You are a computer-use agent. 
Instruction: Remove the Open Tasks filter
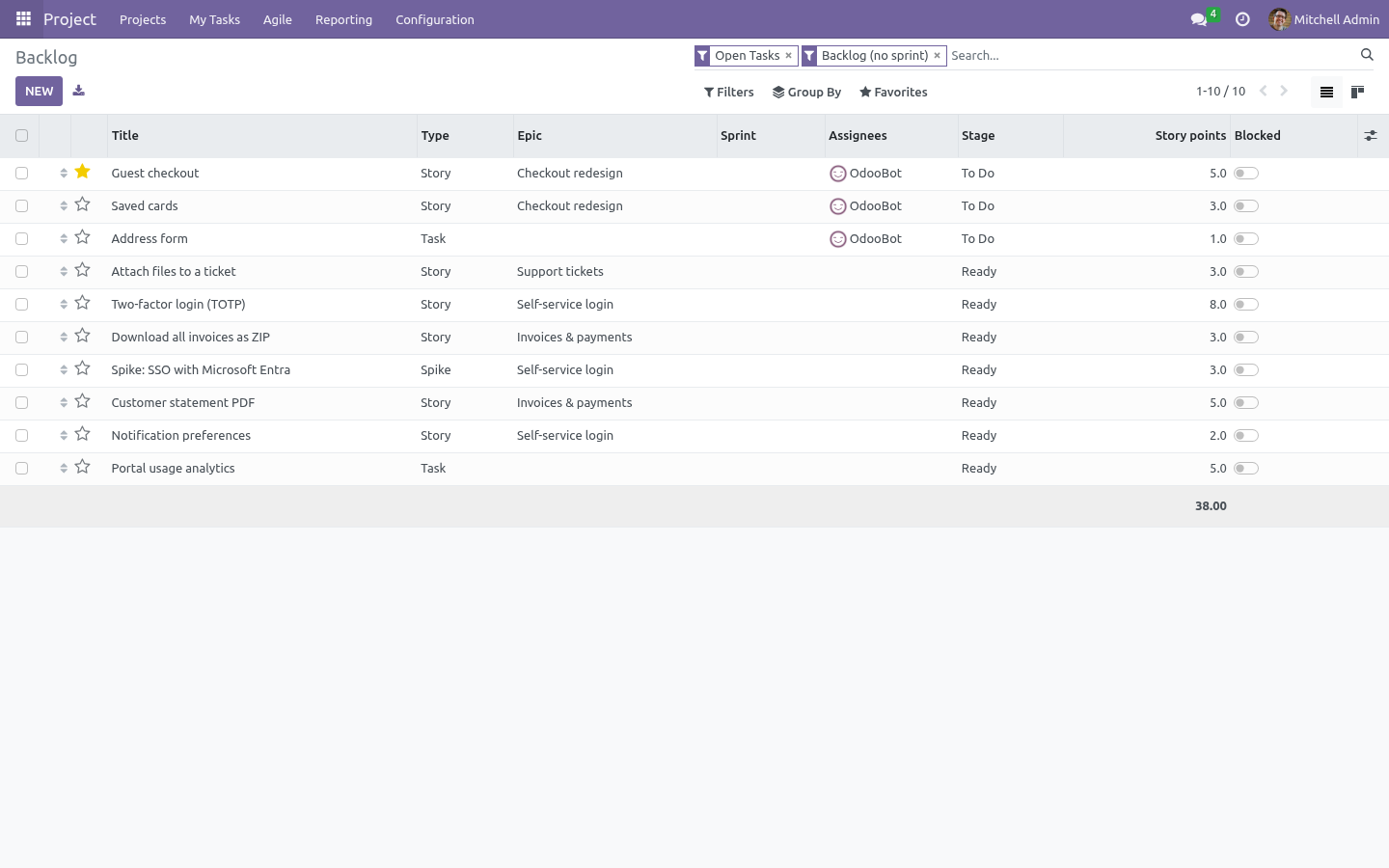788,56
